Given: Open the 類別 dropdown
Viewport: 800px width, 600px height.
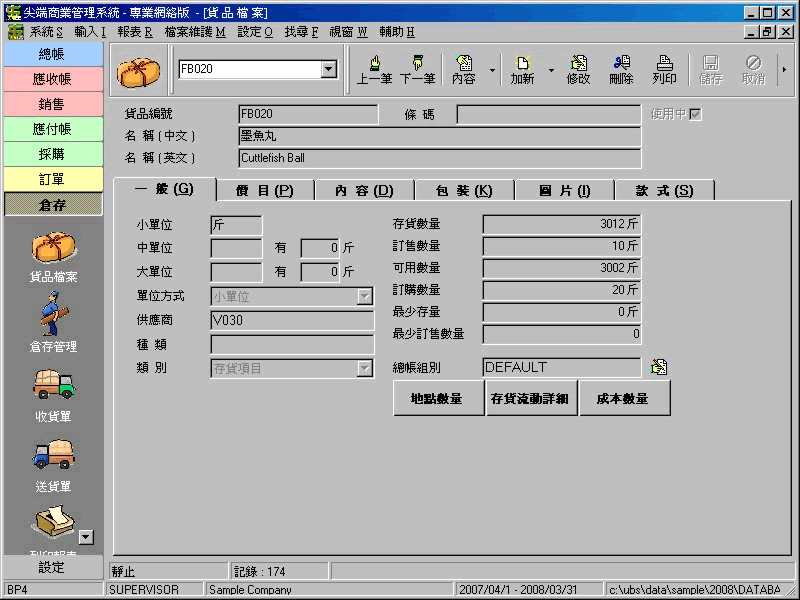Looking at the screenshot, I should click(x=365, y=369).
